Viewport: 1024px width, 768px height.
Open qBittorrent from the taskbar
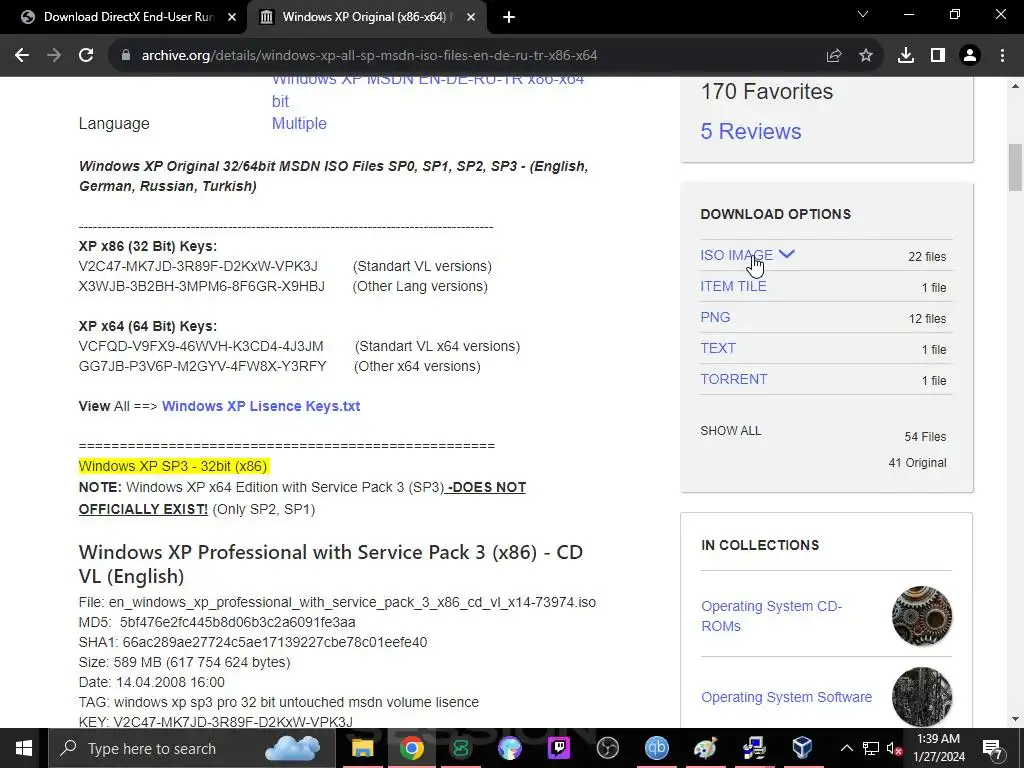click(x=656, y=748)
